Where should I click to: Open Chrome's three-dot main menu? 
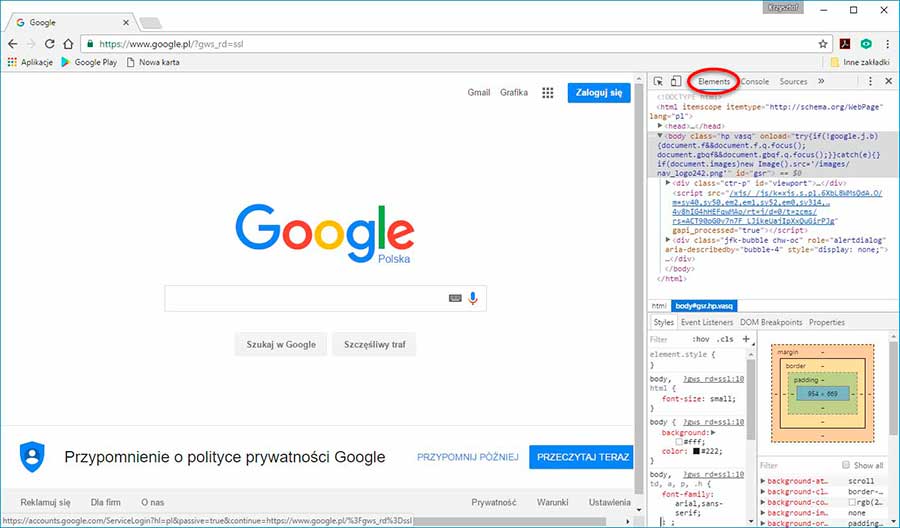point(888,44)
